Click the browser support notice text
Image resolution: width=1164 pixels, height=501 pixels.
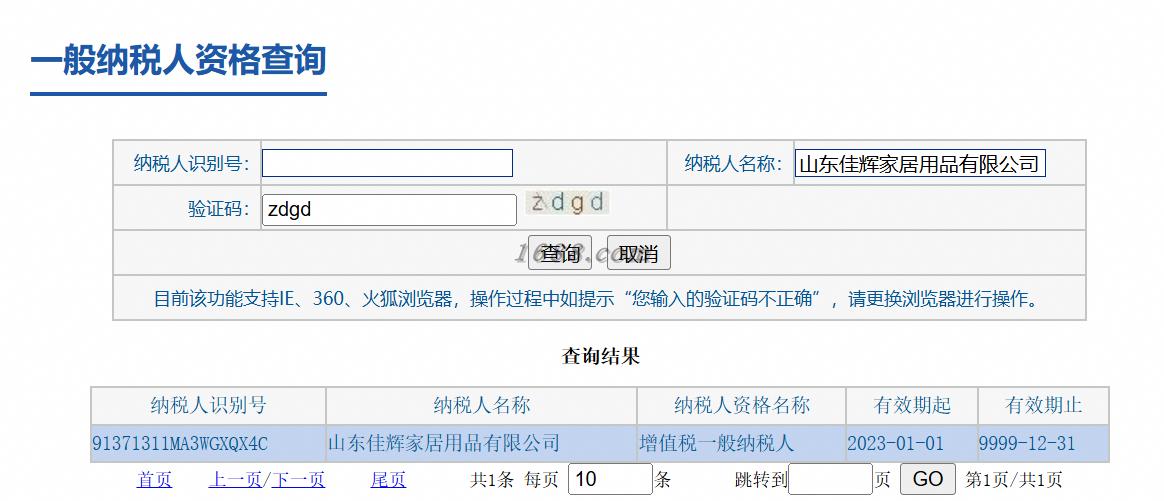tap(597, 299)
